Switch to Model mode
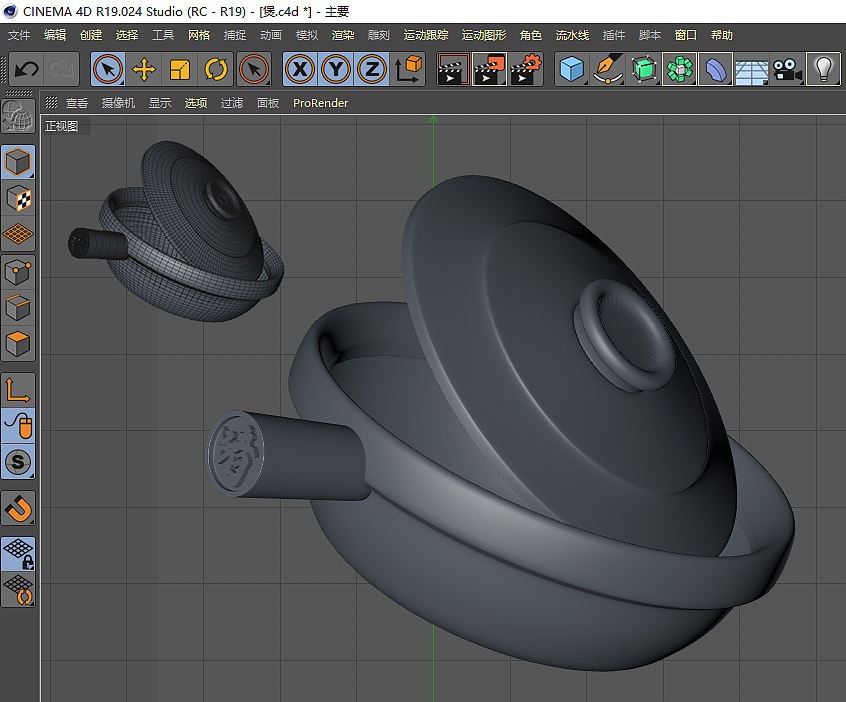This screenshot has width=846, height=702. click(18, 162)
